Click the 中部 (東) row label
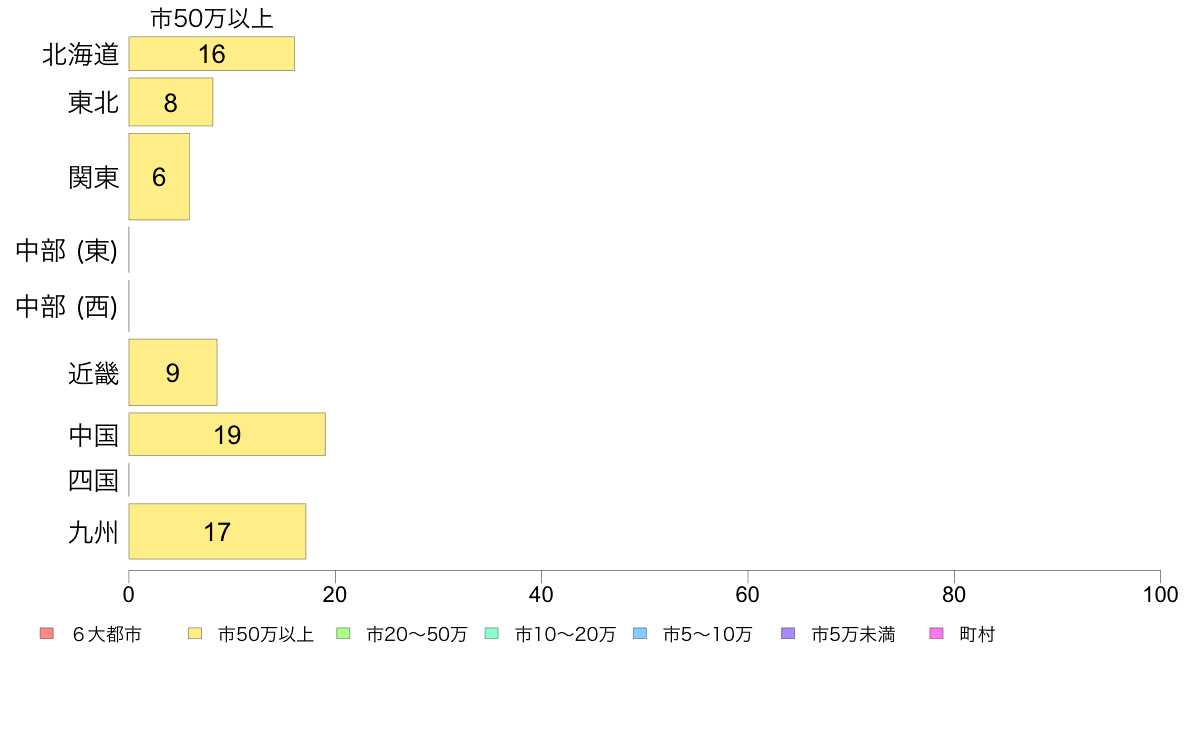The image size is (1188, 736). 67,250
